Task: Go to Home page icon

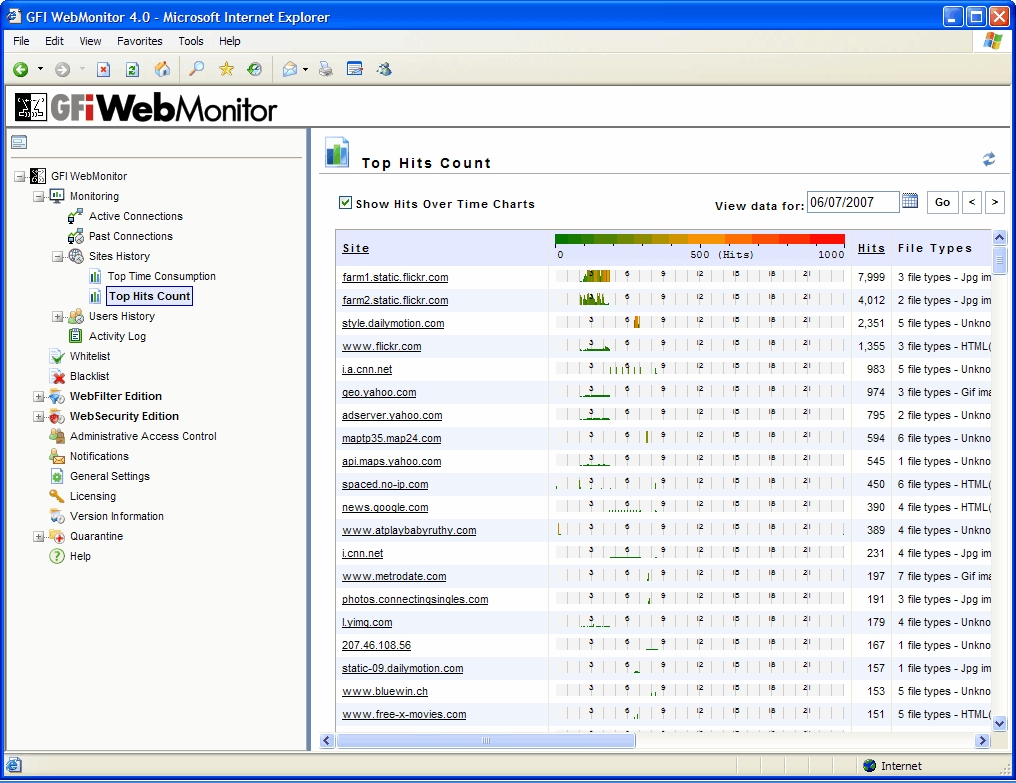Action: point(163,69)
